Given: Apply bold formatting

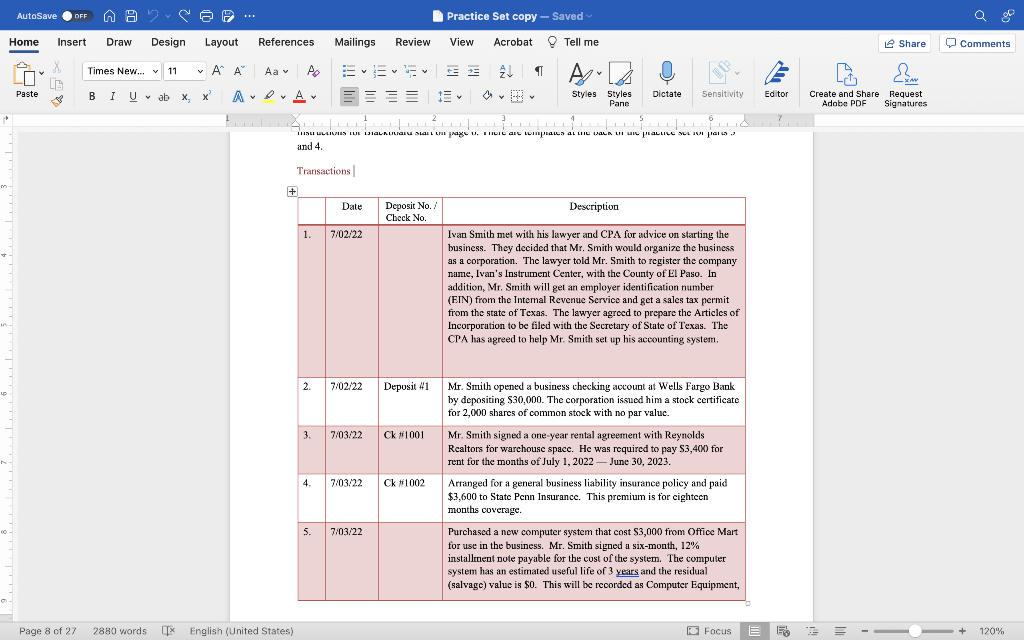Looking at the screenshot, I should (91, 96).
